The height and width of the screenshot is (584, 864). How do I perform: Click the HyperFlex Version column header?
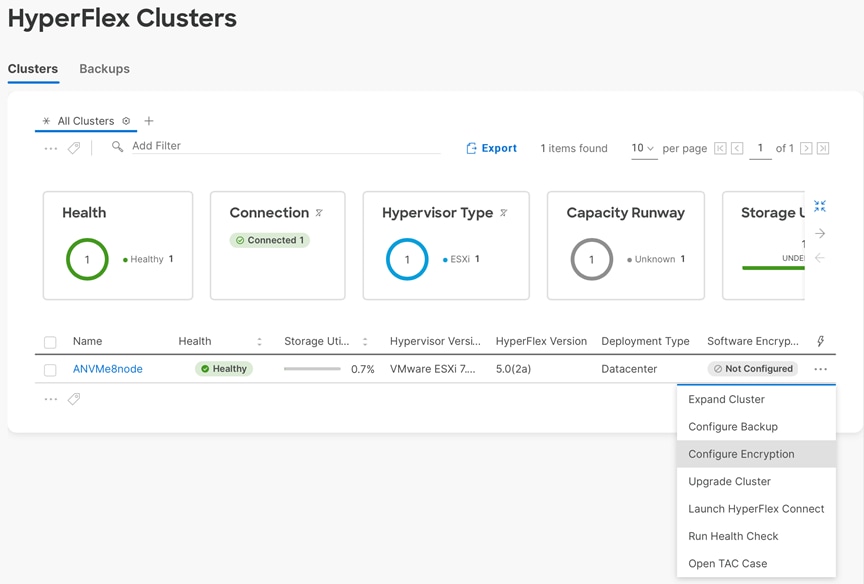click(x=541, y=341)
